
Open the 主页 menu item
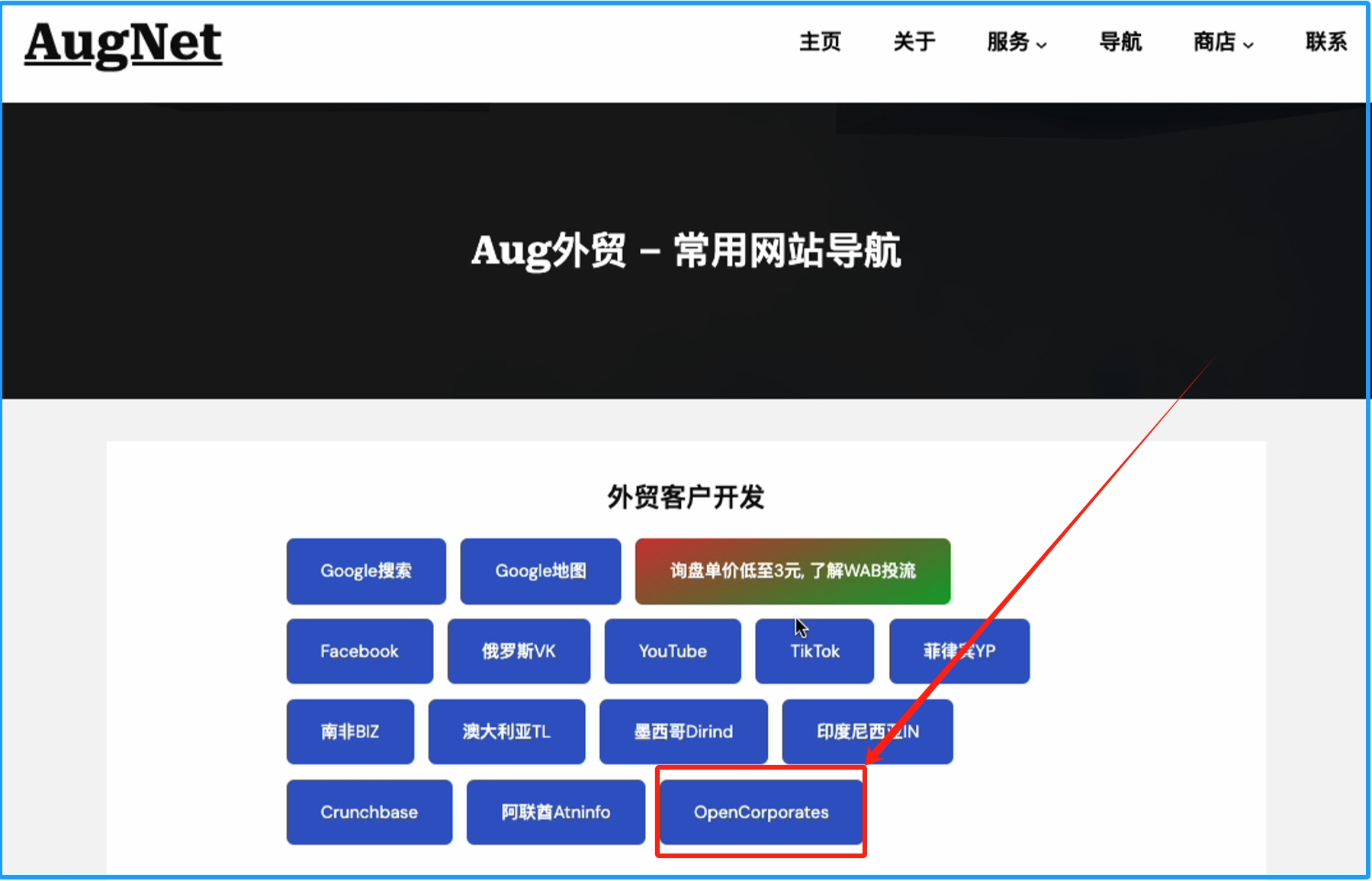pos(820,41)
